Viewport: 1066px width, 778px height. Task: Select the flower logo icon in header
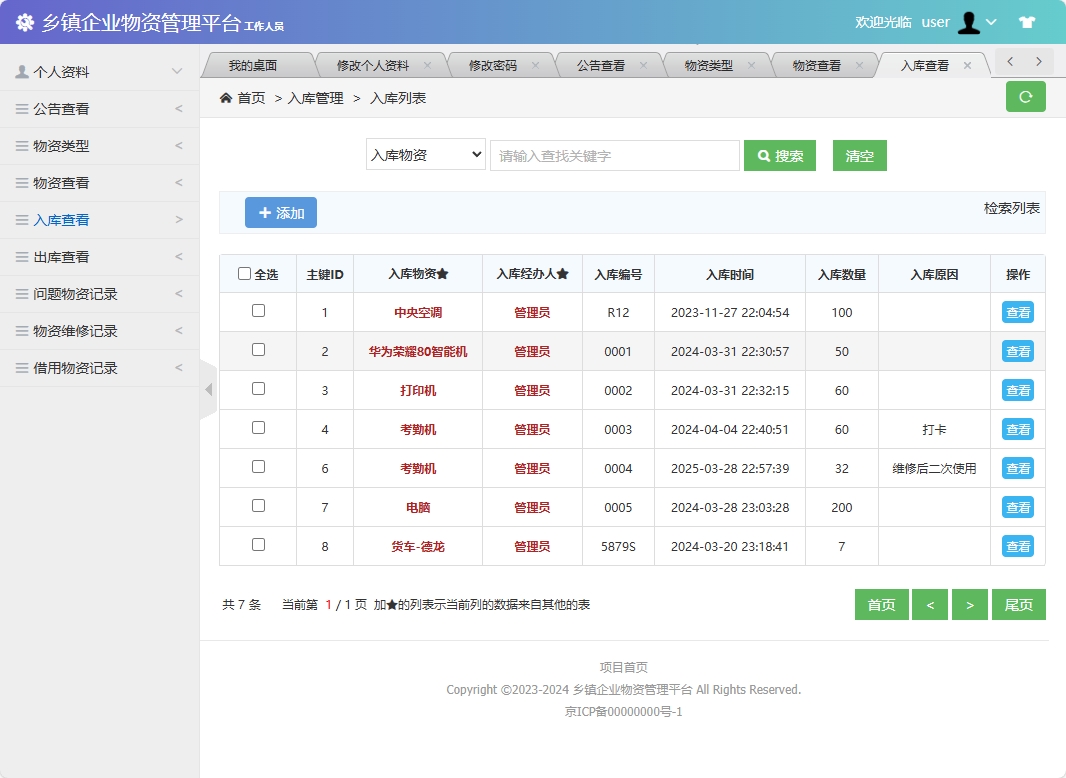pyautogui.click(x=25, y=21)
